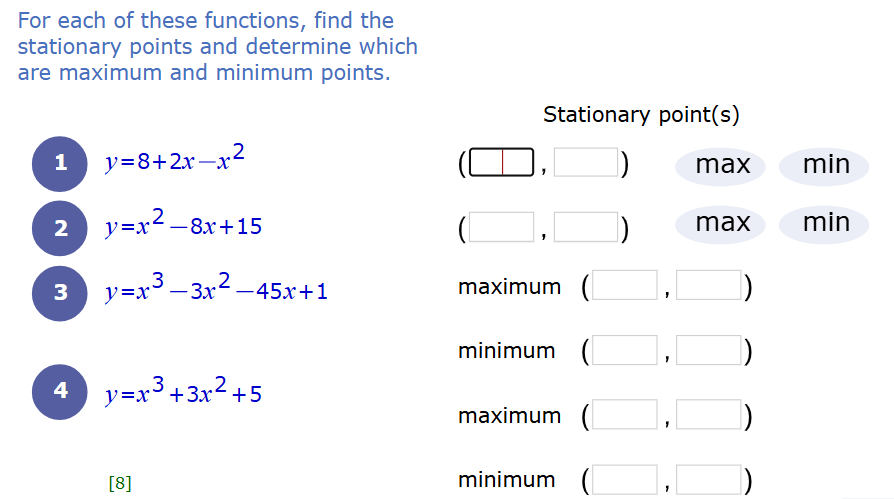Click the number 4 question circle
Screen dimensions: 894x499
click(60, 392)
